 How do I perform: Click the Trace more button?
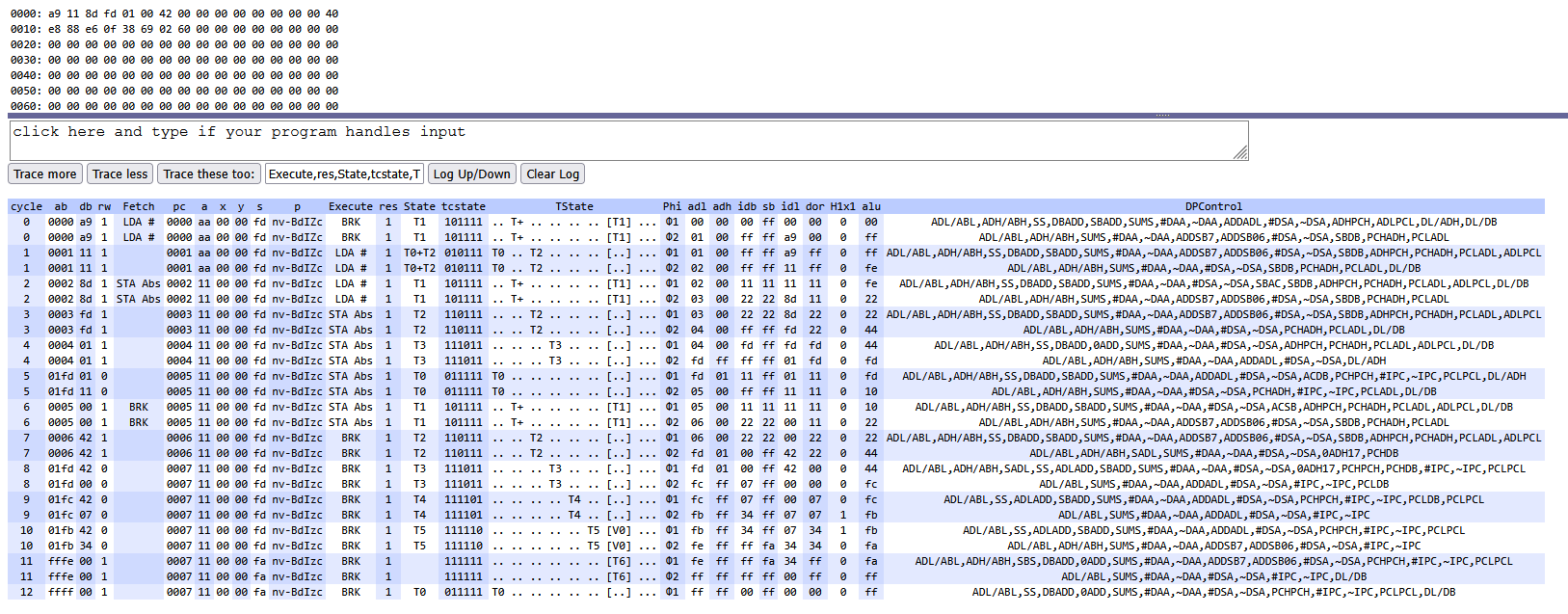(x=45, y=174)
